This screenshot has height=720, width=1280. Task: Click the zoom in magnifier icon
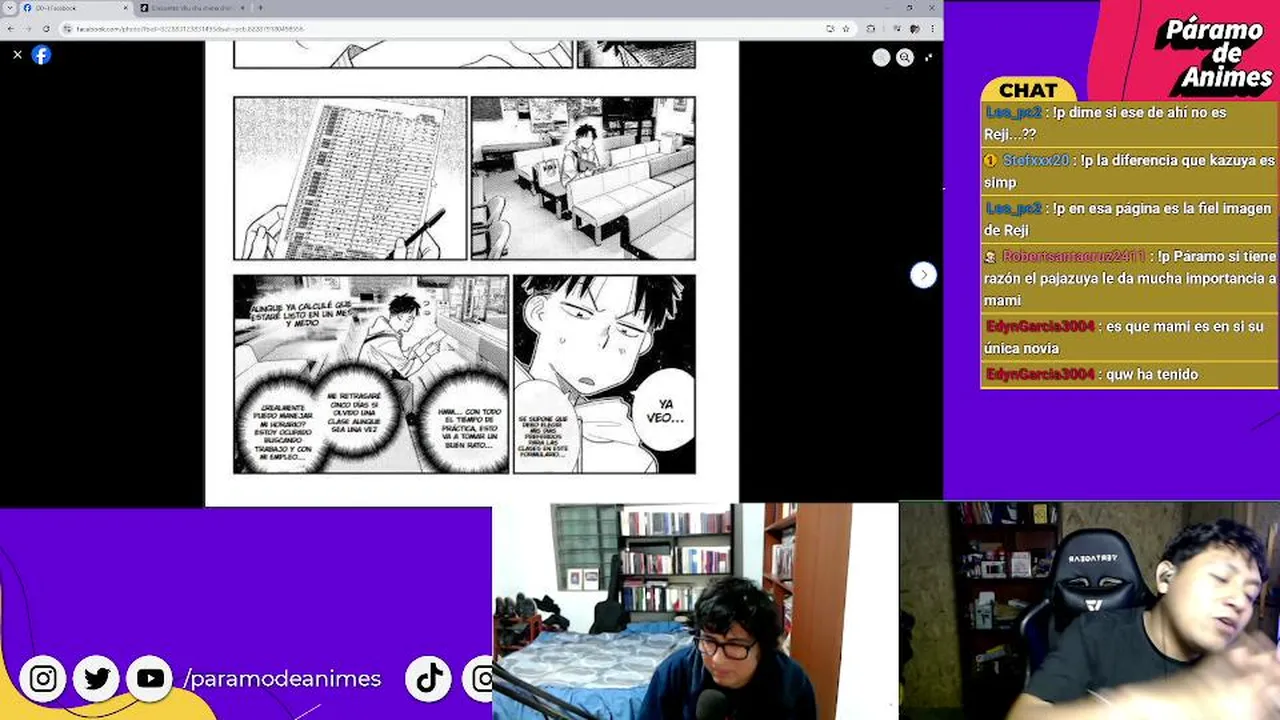pyautogui.click(x=905, y=58)
